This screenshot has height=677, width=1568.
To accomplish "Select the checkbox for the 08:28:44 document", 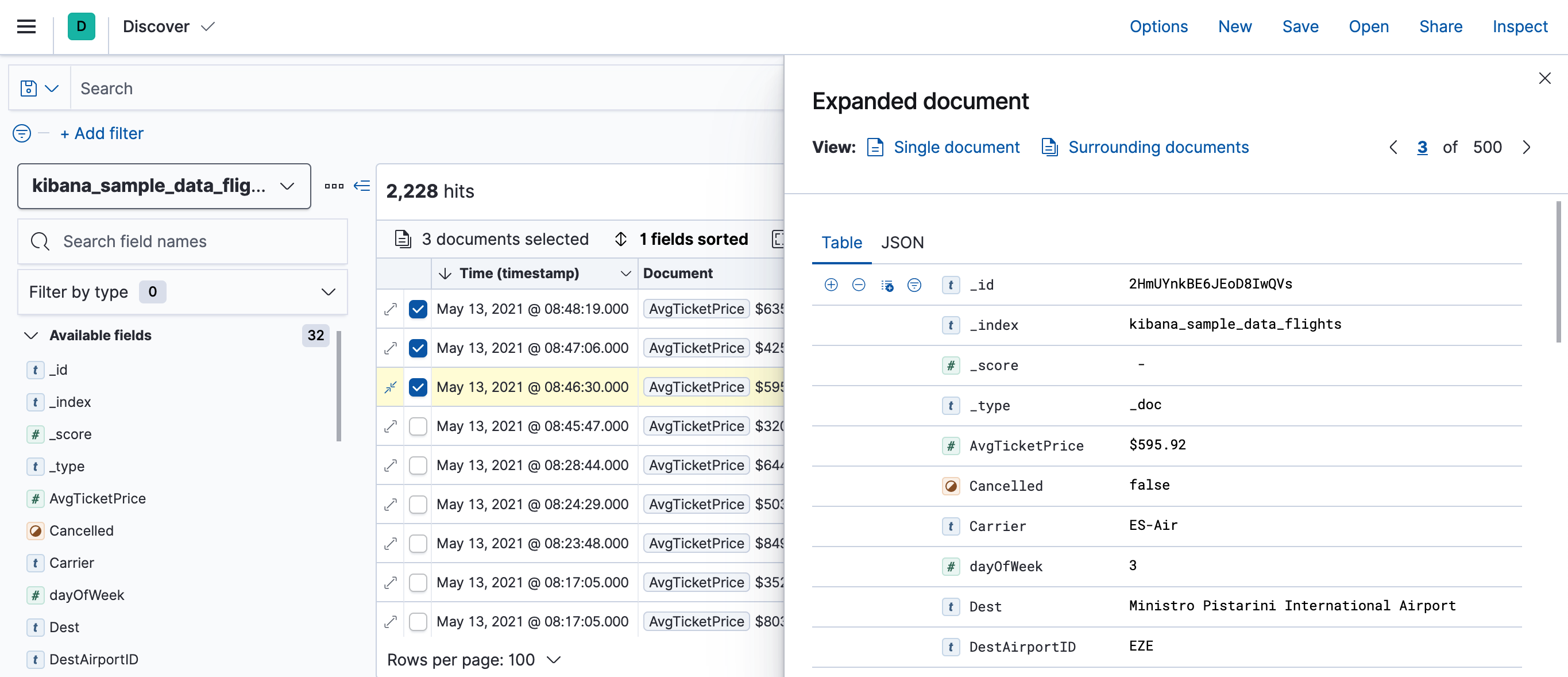I will point(418,465).
